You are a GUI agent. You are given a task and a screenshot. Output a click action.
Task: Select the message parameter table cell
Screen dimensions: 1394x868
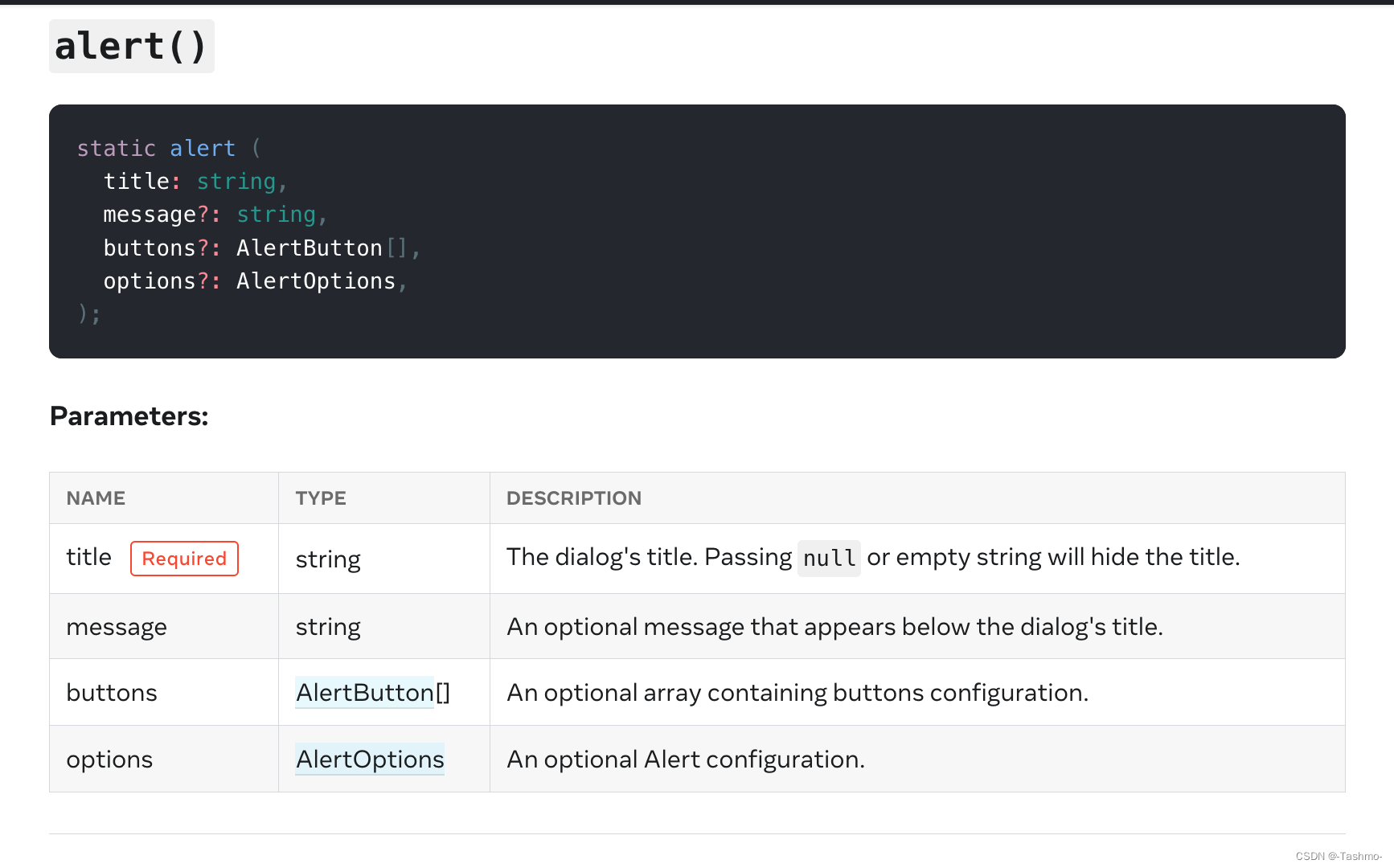(117, 626)
